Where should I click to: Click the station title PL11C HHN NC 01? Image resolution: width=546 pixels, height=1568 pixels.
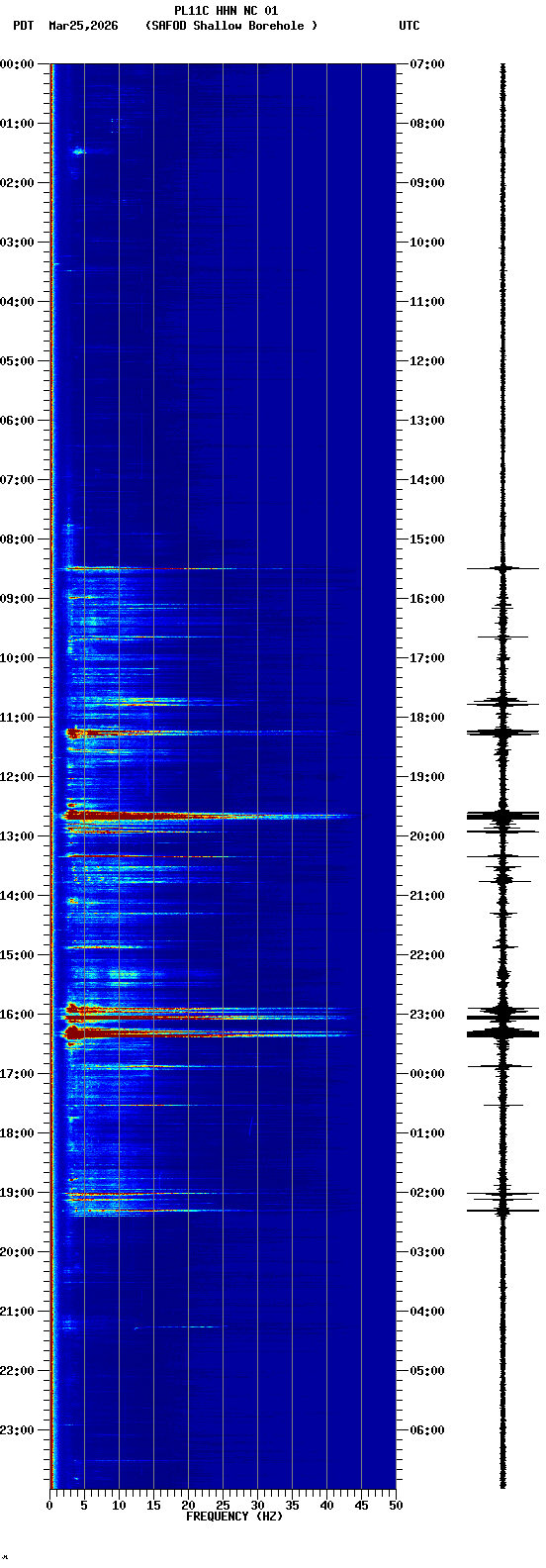click(226, 11)
